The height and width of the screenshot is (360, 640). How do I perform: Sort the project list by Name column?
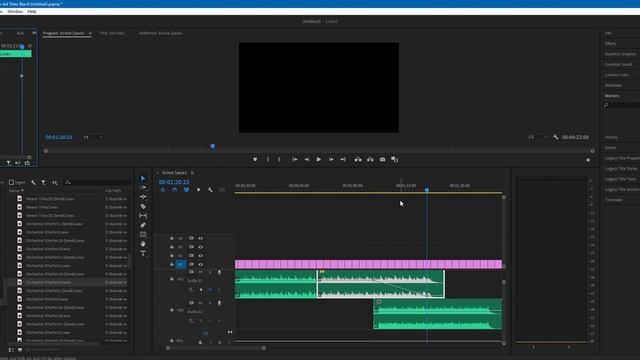[x=16, y=191]
